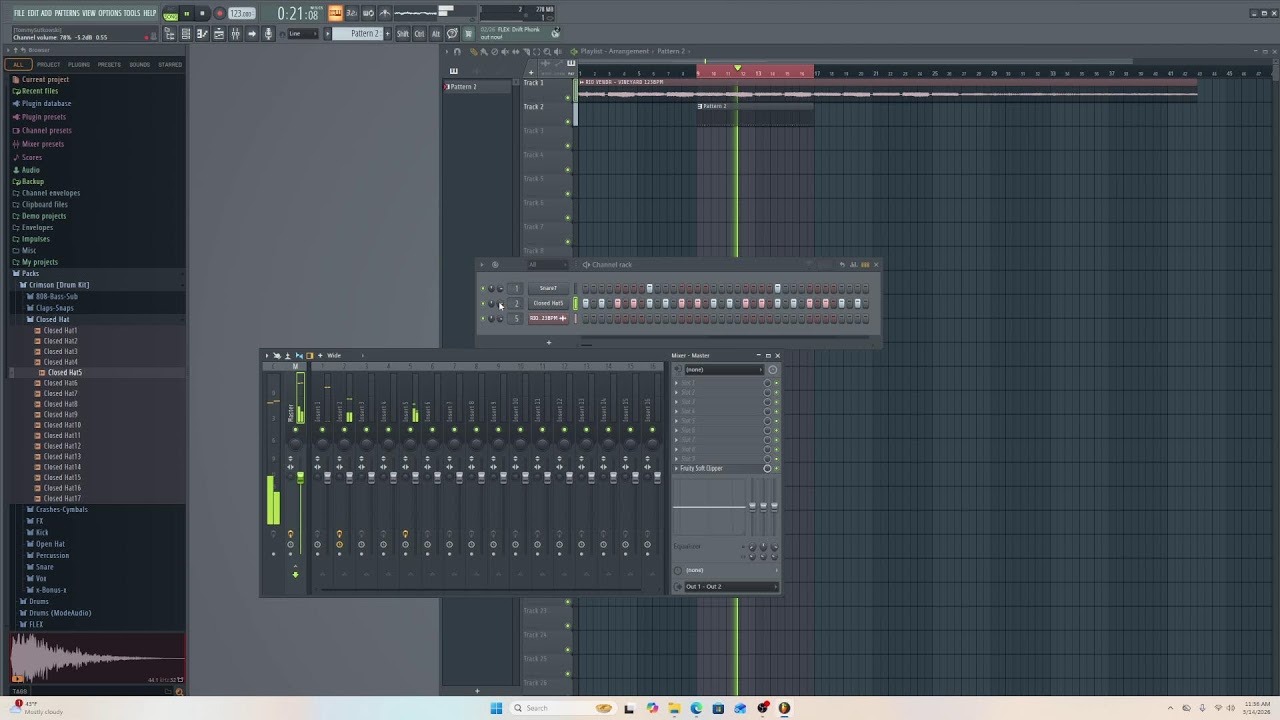The height and width of the screenshot is (720, 1280).
Task: Open the Pattern 2 selector
Action: click(x=358, y=34)
